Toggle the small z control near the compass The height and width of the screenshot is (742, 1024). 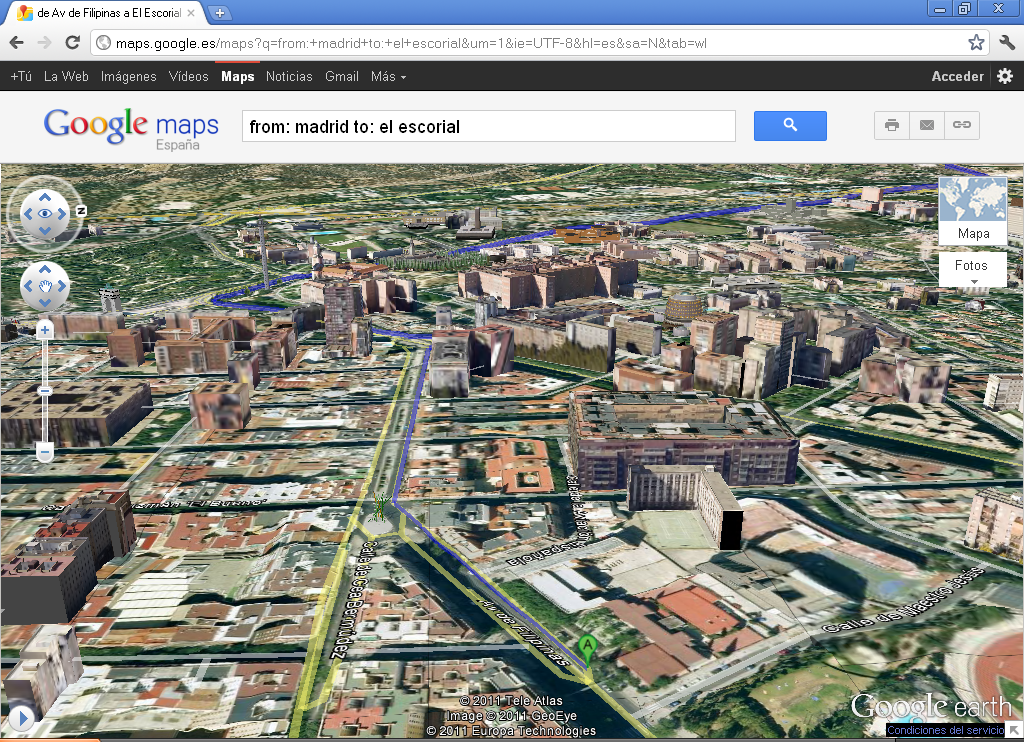click(x=81, y=210)
